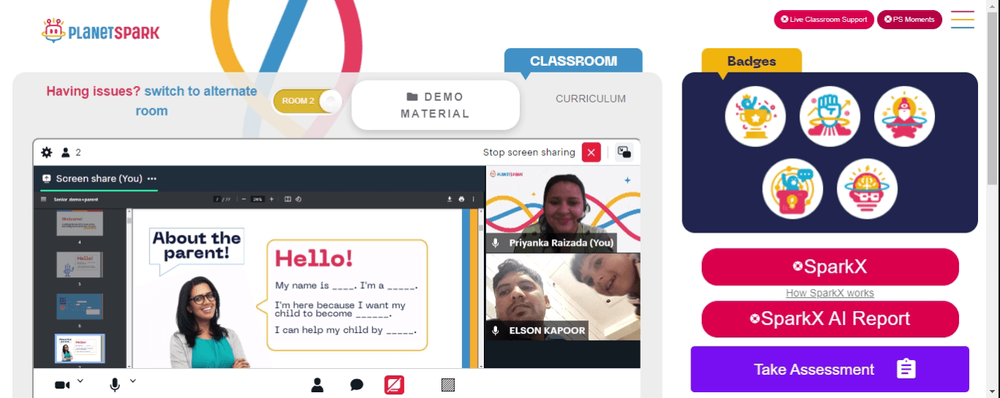Click the meditating wizard badge
This screenshot has width=1000, height=398.
click(904, 117)
